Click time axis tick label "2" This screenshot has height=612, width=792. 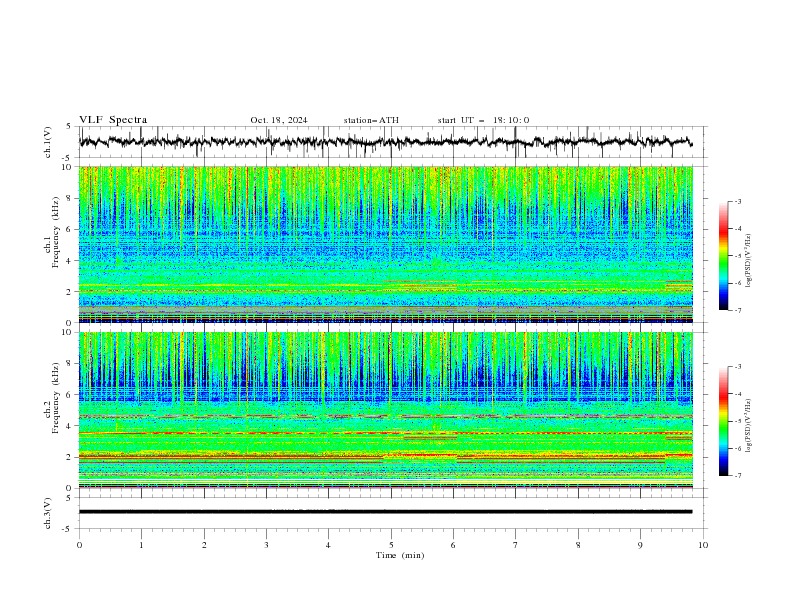click(x=204, y=545)
